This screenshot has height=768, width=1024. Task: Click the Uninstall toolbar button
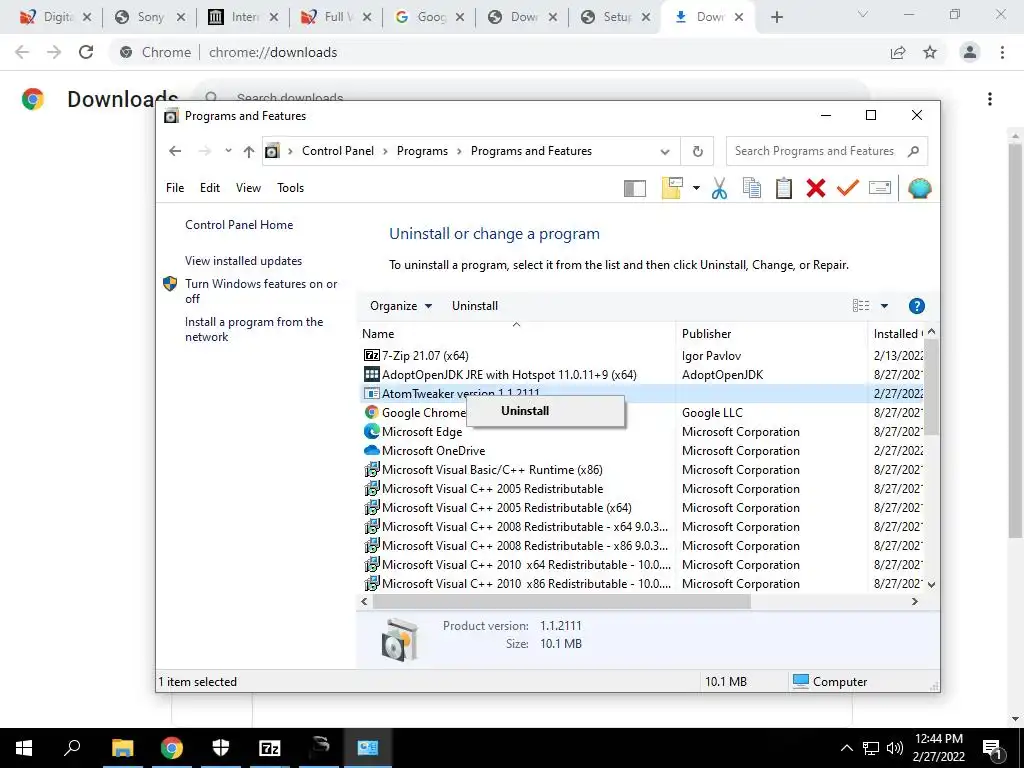coord(475,306)
